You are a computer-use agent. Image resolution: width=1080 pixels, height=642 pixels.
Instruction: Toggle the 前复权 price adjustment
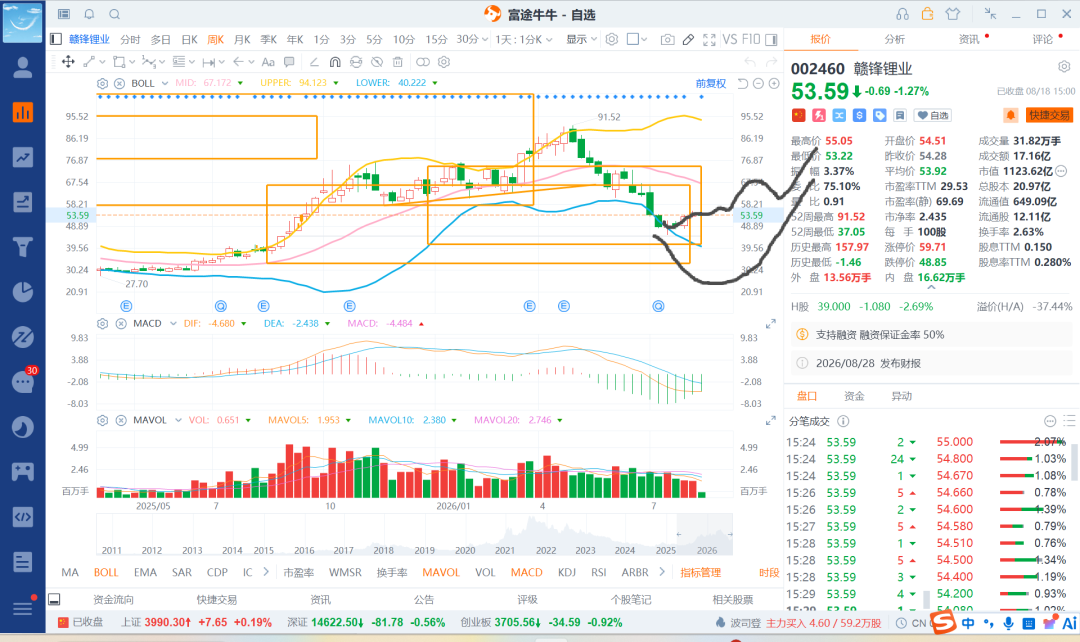(711, 83)
